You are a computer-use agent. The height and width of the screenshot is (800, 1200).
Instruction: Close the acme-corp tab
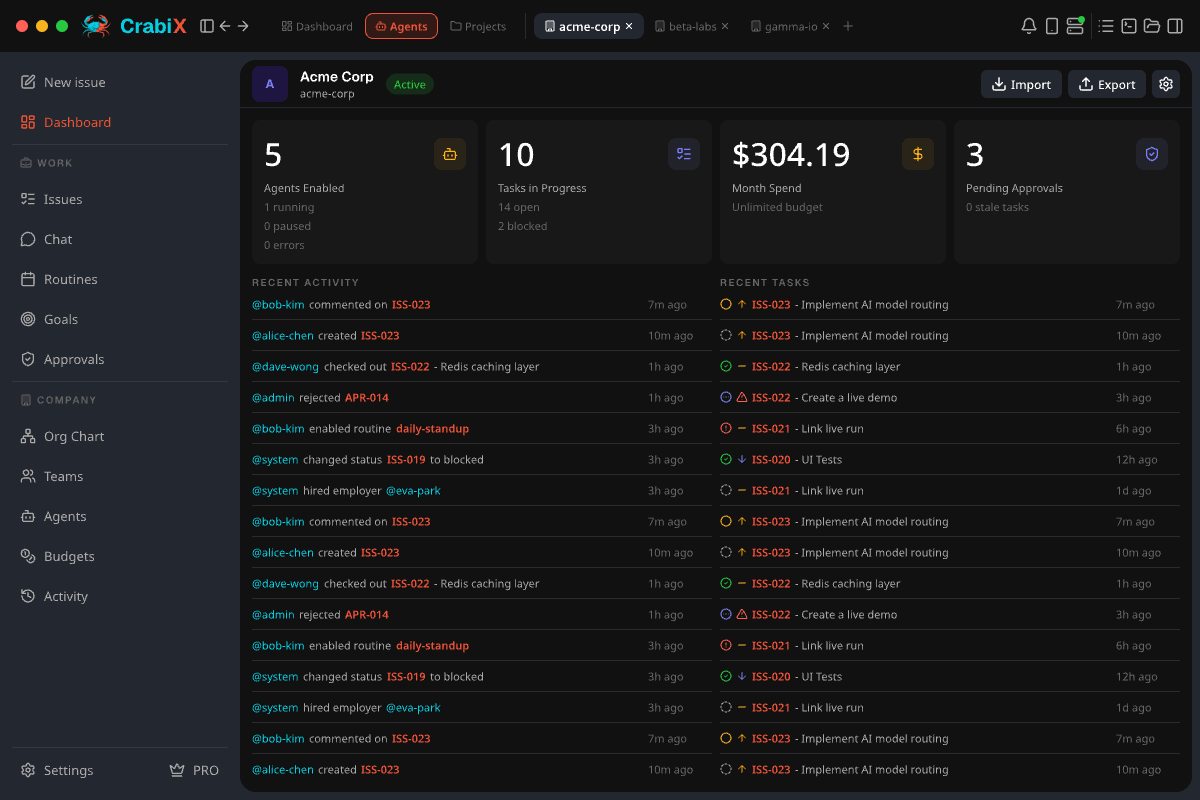tap(629, 26)
